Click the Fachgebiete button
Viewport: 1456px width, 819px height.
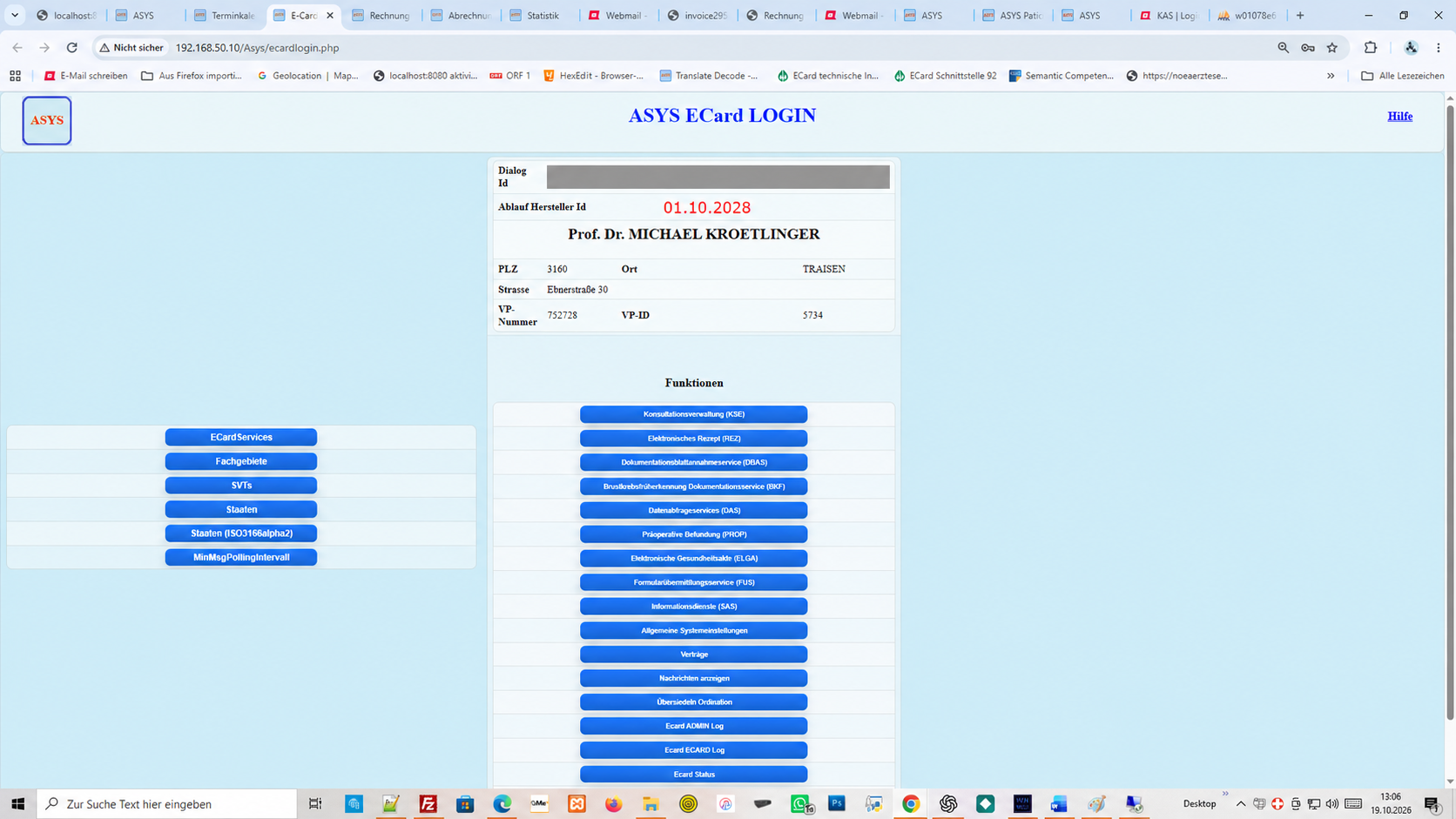click(x=241, y=461)
